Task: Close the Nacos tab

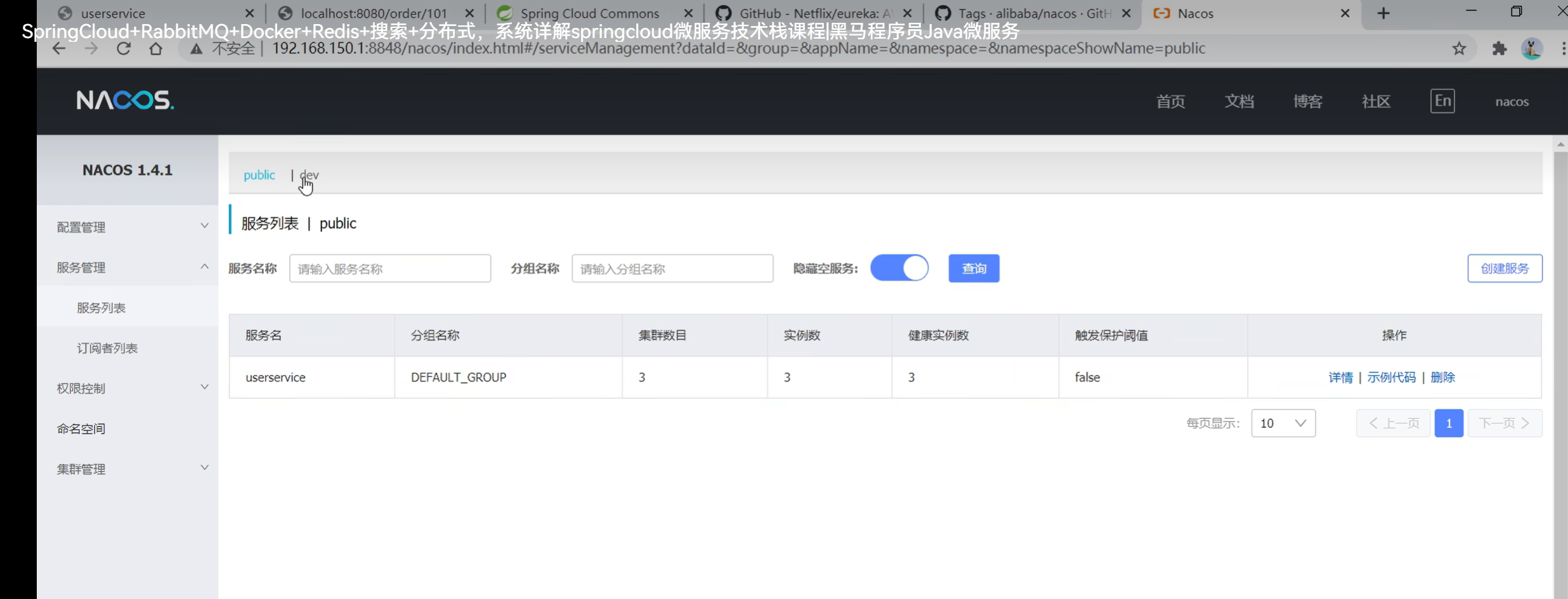Action: (x=1345, y=13)
